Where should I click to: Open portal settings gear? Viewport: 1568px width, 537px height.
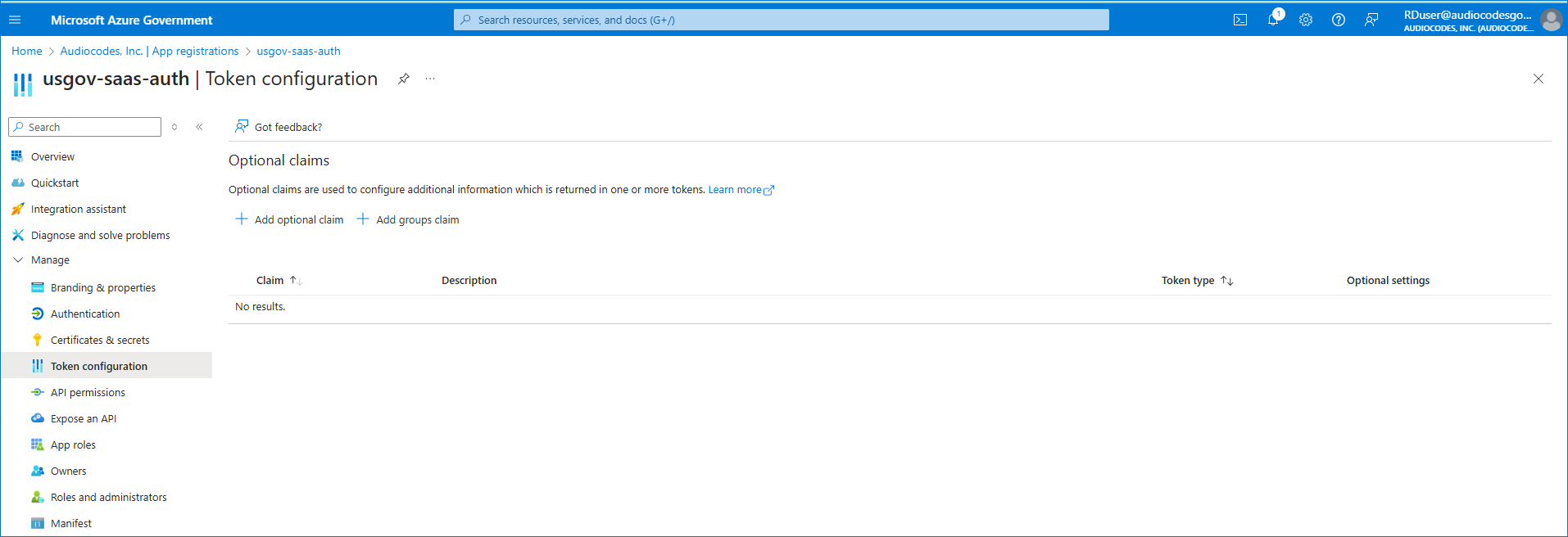tap(1306, 20)
